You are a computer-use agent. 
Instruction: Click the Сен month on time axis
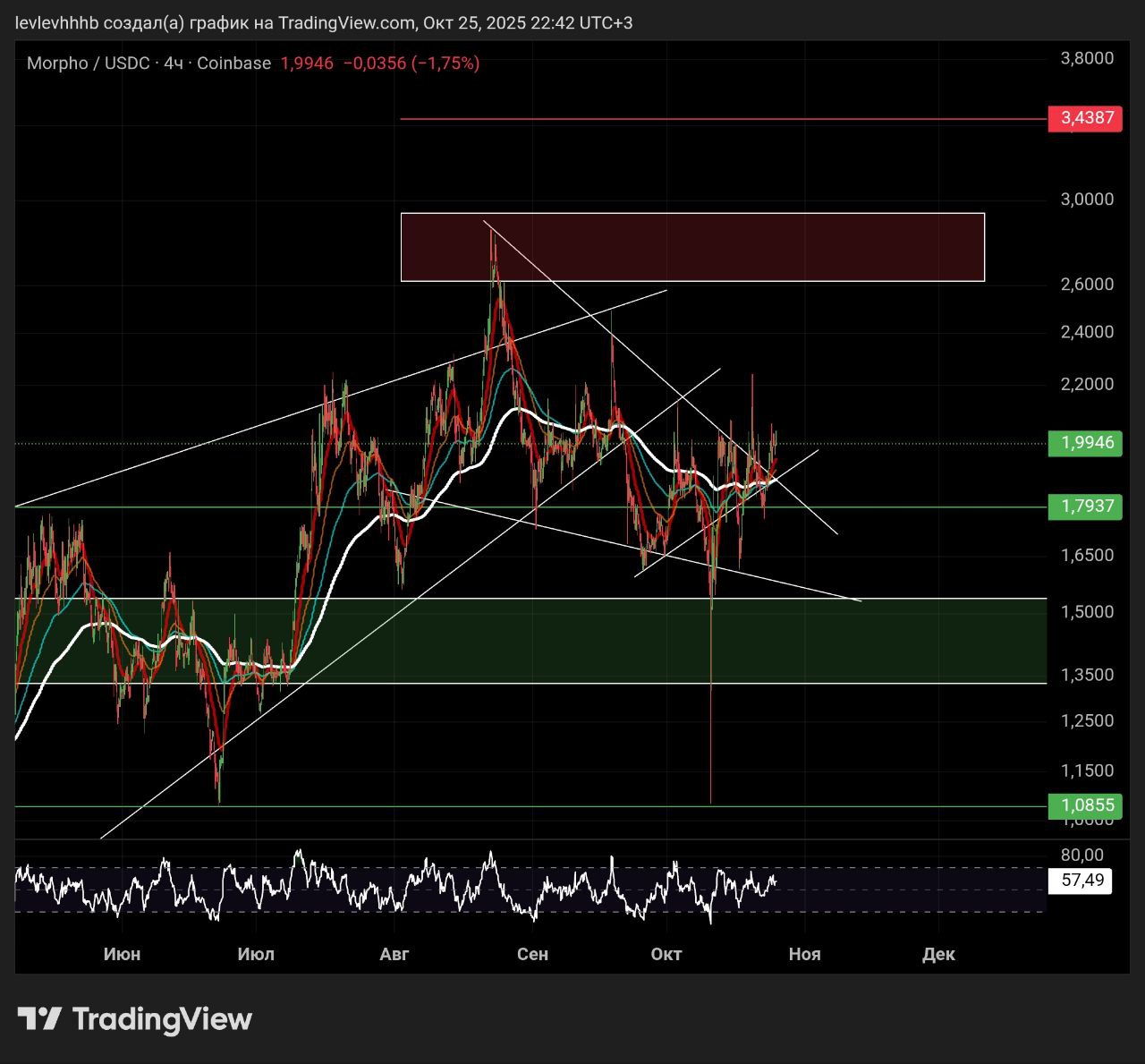point(532,954)
